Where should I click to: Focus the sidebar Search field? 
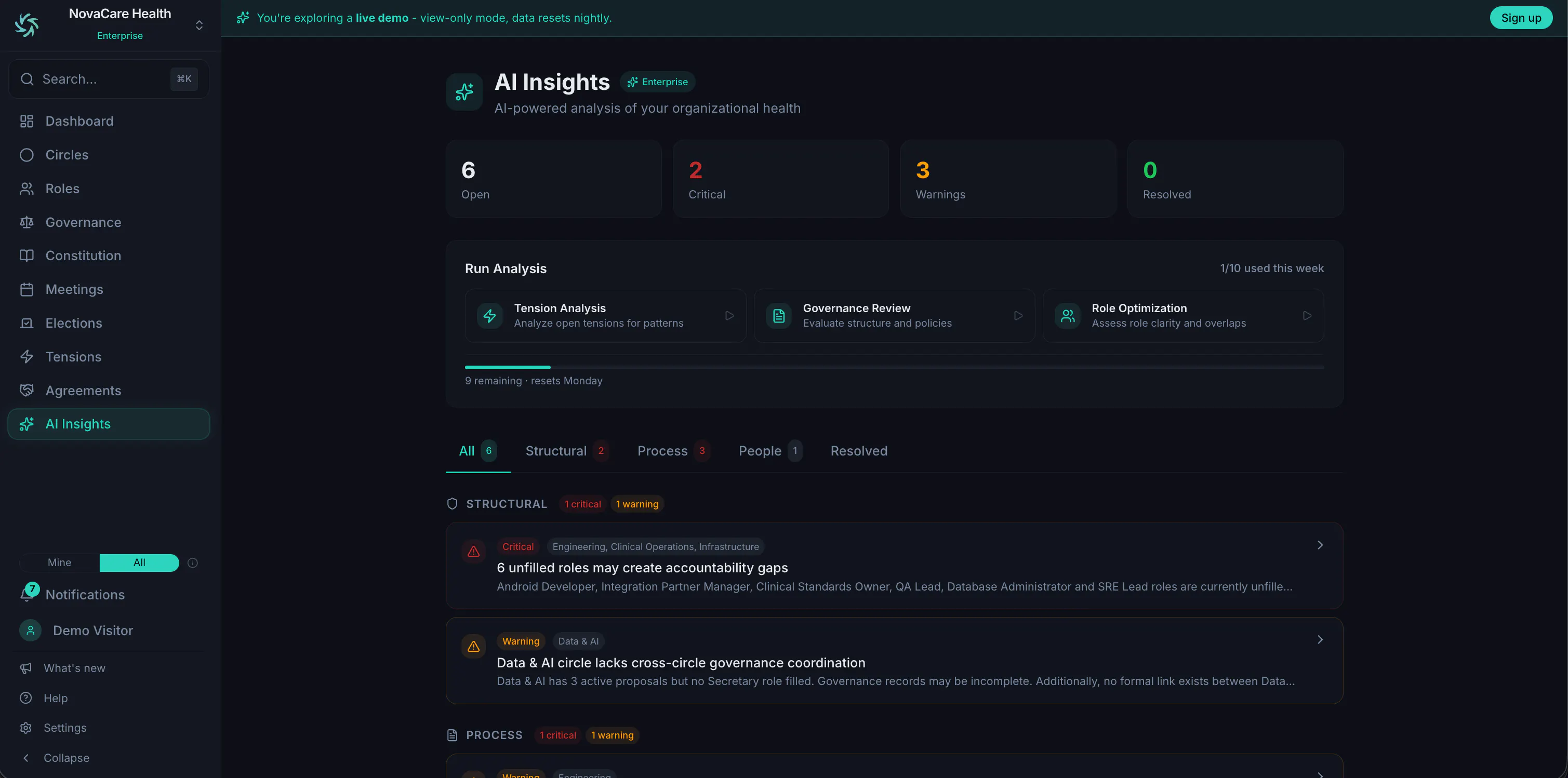(109, 79)
